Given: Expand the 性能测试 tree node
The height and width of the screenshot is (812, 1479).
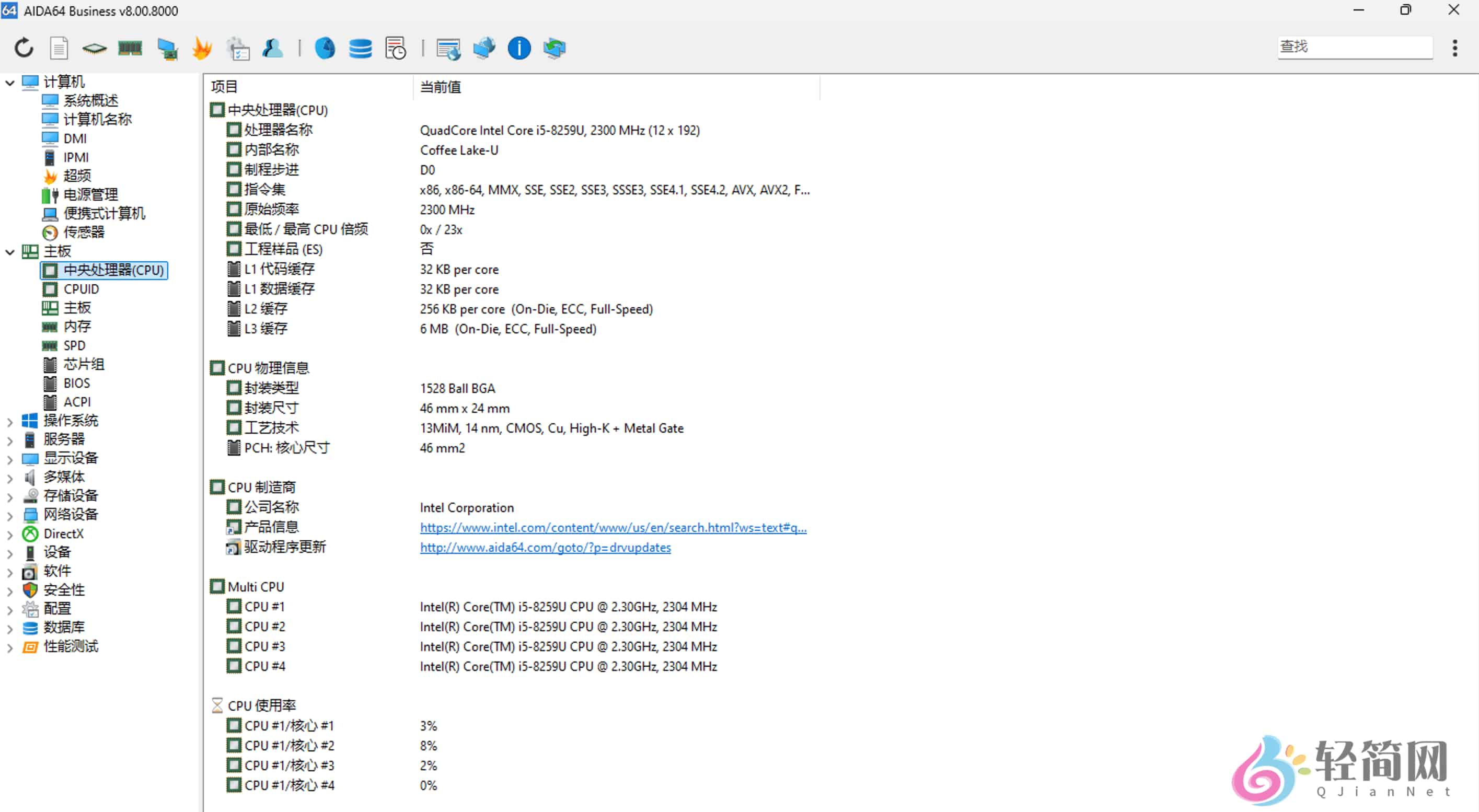Looking at the screenshot, I should pyautogui.click(x=10, y=647).
